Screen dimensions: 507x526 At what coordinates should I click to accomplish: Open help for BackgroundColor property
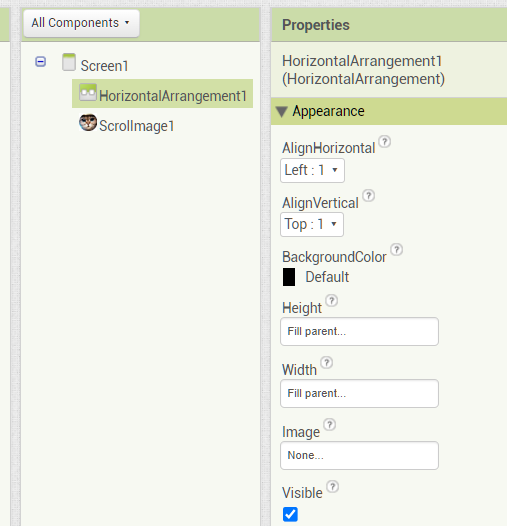tap(397, 250)
